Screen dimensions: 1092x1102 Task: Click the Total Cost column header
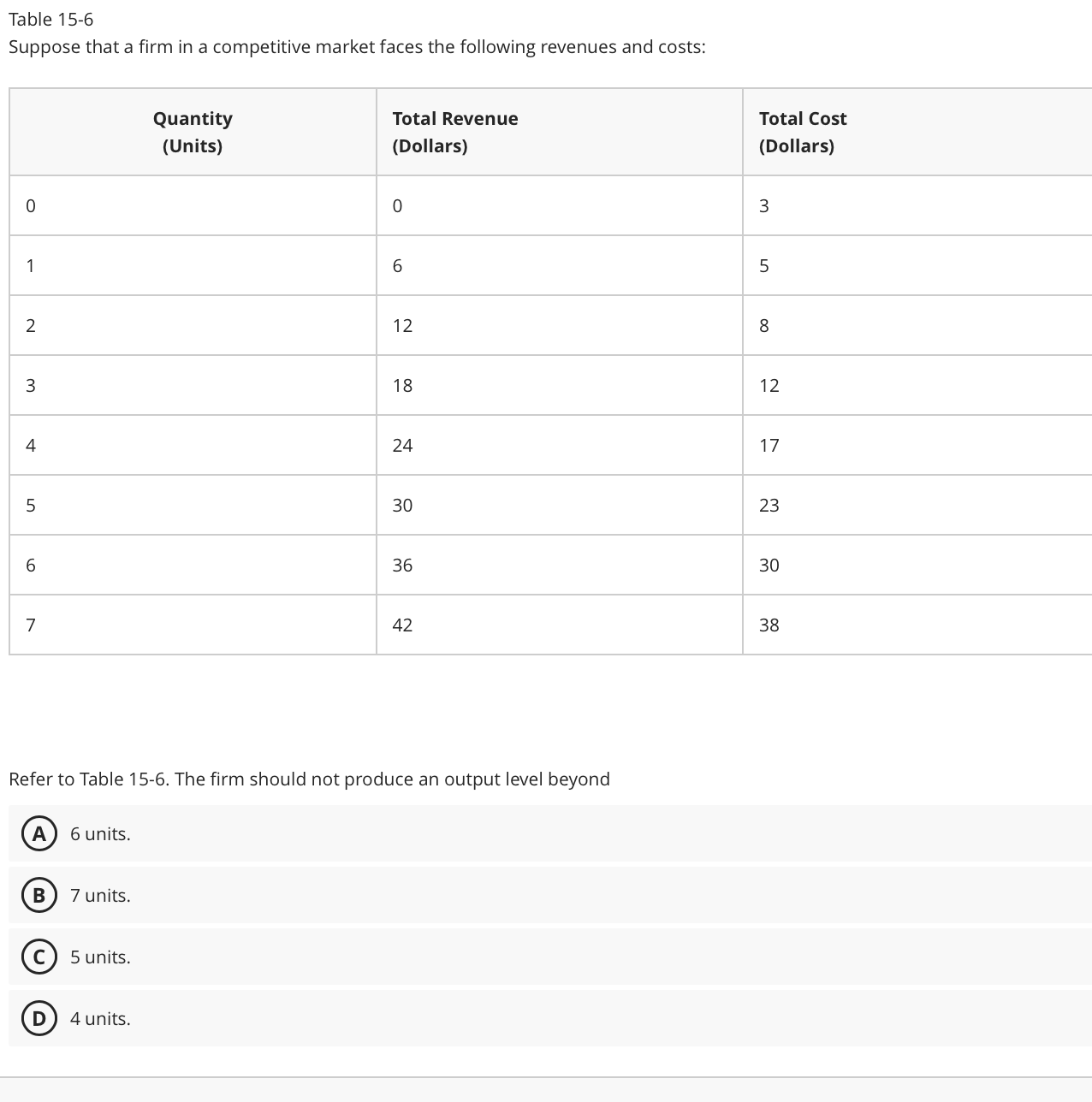pyautogui.click(x=803, y=132)
